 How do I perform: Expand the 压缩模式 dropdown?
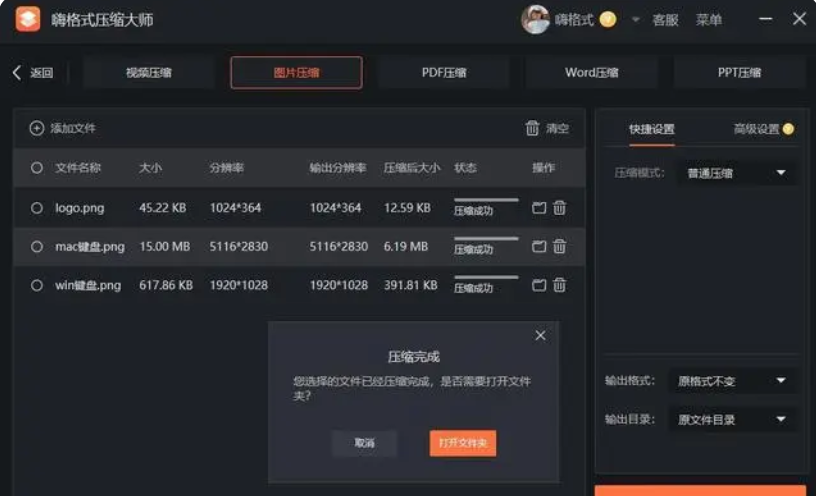[x=737, y=173]
